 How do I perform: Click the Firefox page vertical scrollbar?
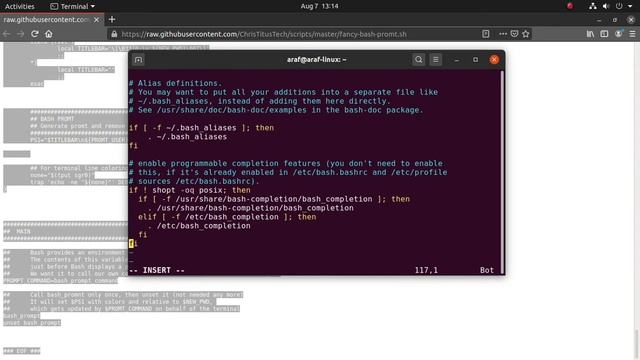tap(636, 344)
